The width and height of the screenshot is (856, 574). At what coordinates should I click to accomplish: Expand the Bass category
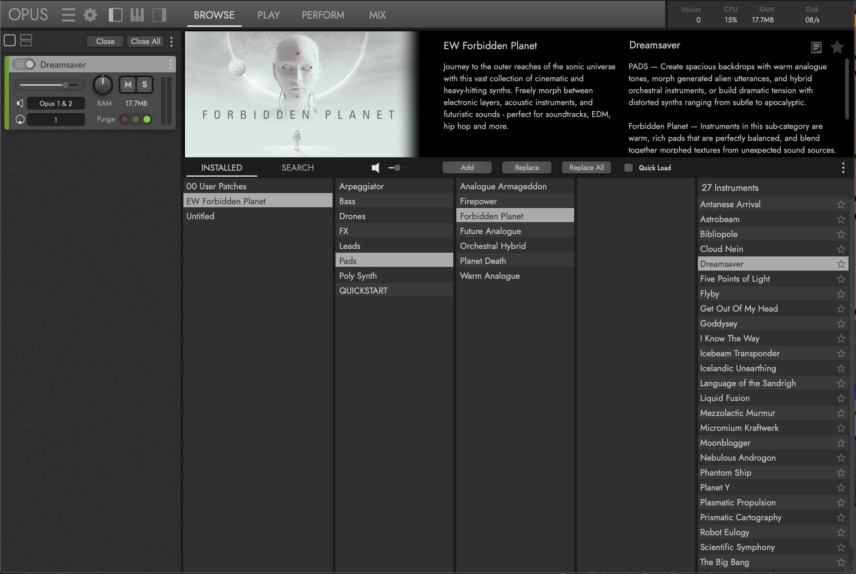(x=394, y=201)
